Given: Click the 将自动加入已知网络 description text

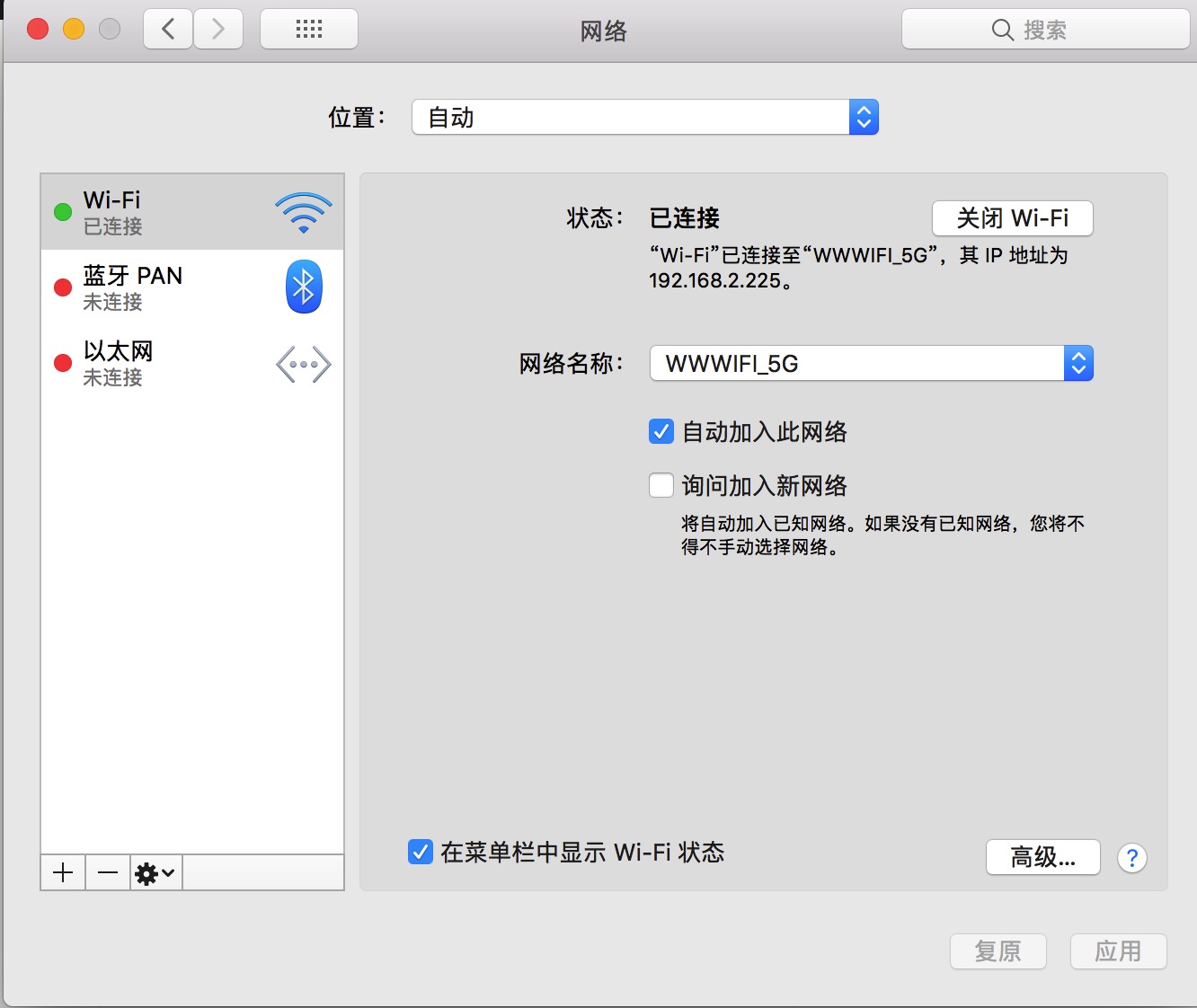Looking at the screenshot, I should coord(882,535).
